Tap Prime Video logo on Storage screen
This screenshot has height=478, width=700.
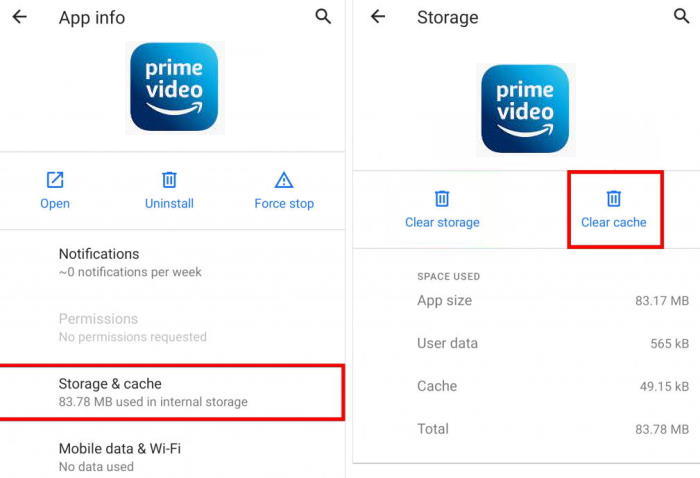tap(525, 109)
